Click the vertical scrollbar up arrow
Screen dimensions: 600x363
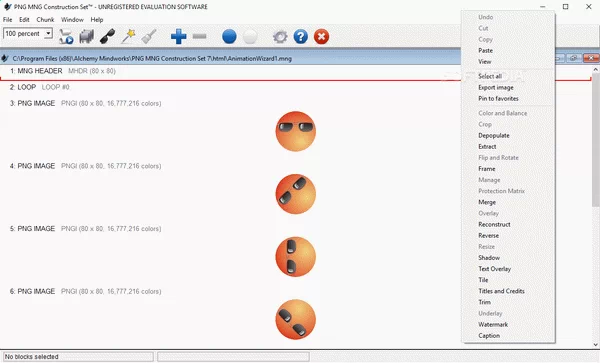coord(596,70)
